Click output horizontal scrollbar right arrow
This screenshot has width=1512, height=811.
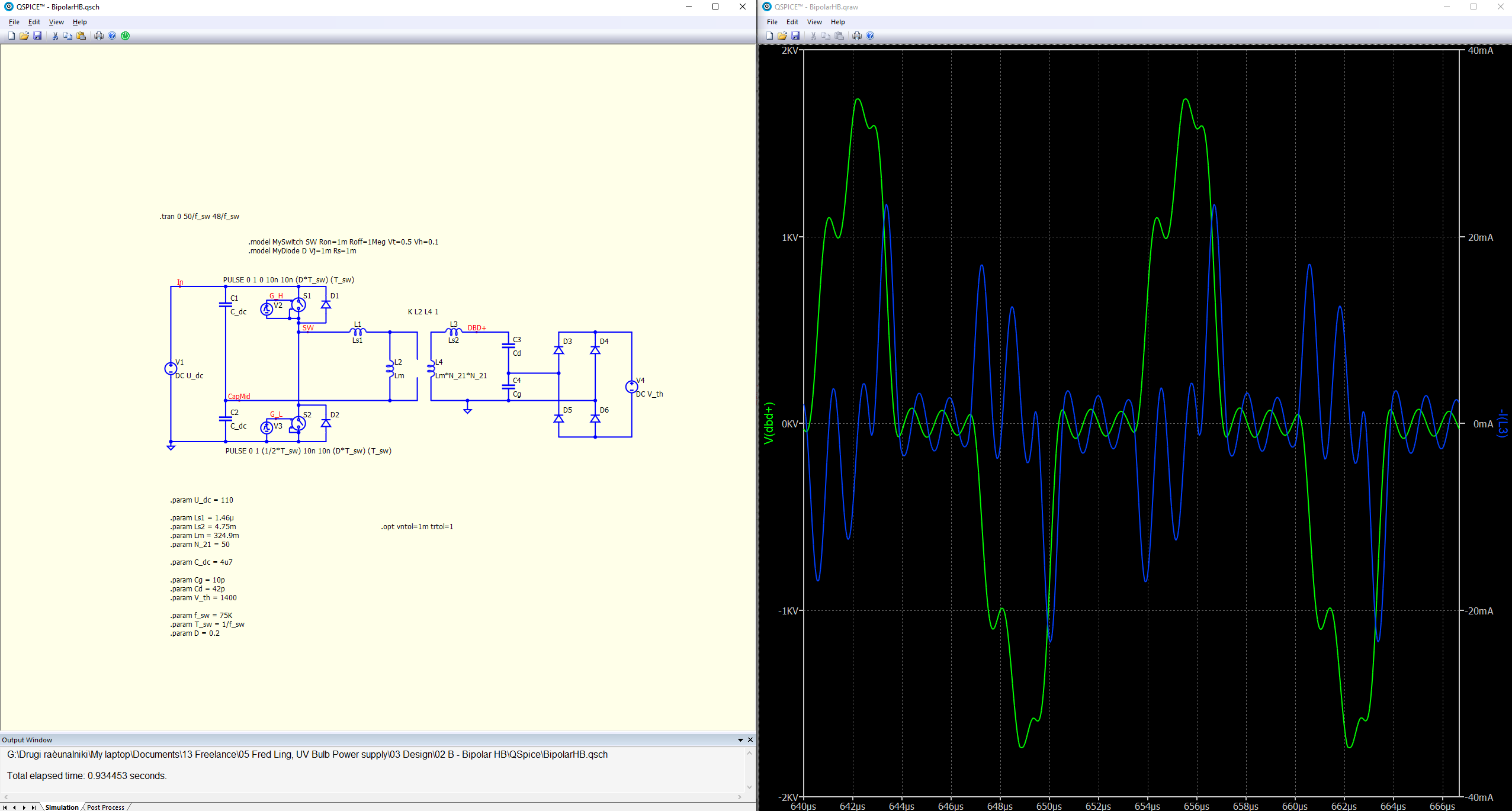(740, 797)
